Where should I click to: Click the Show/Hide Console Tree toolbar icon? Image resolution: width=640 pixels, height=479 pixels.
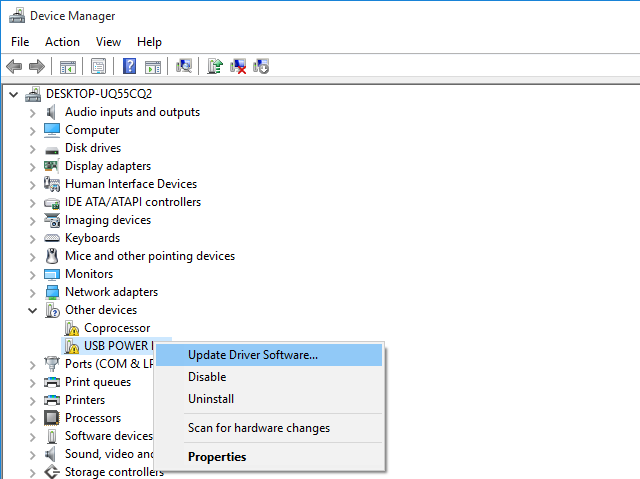(x=68, y=67)
